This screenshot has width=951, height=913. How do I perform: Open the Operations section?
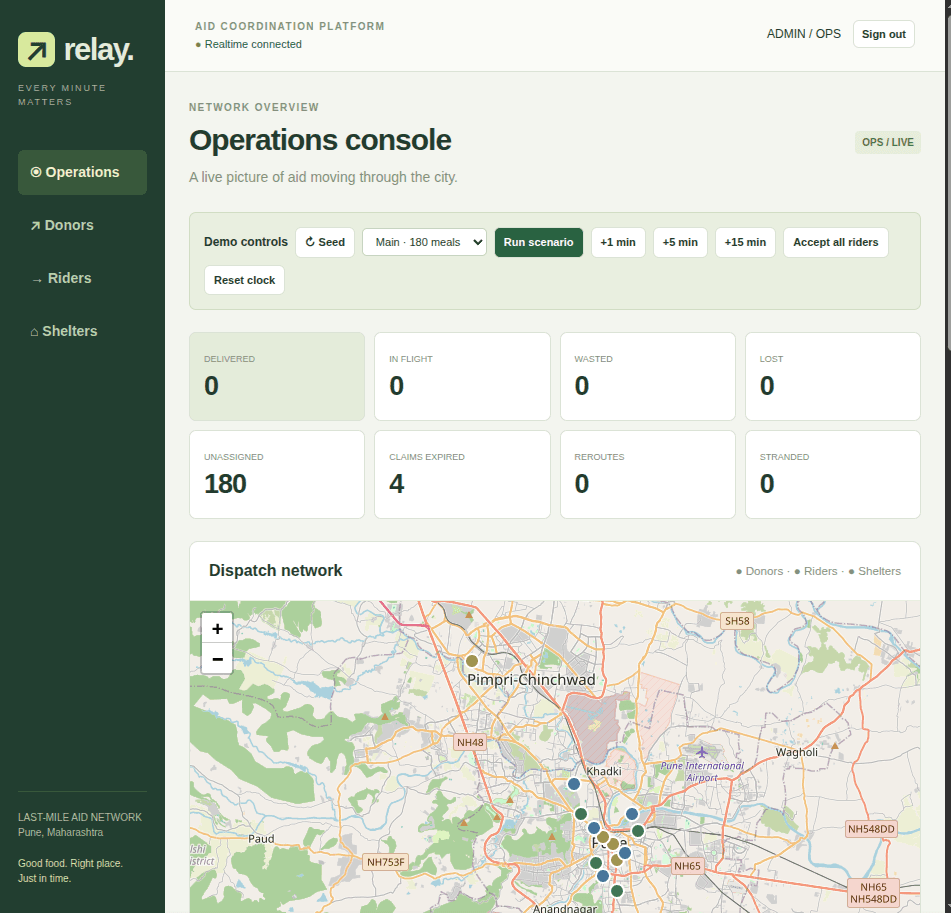[82, 172]
